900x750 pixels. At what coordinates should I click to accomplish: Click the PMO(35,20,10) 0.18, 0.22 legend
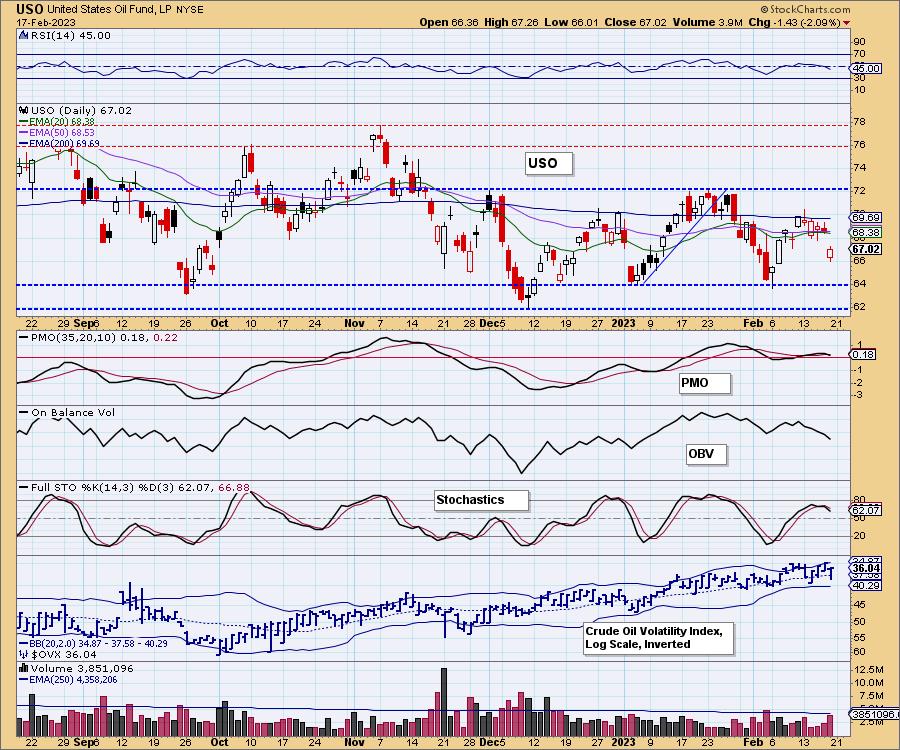click(98, 337)
